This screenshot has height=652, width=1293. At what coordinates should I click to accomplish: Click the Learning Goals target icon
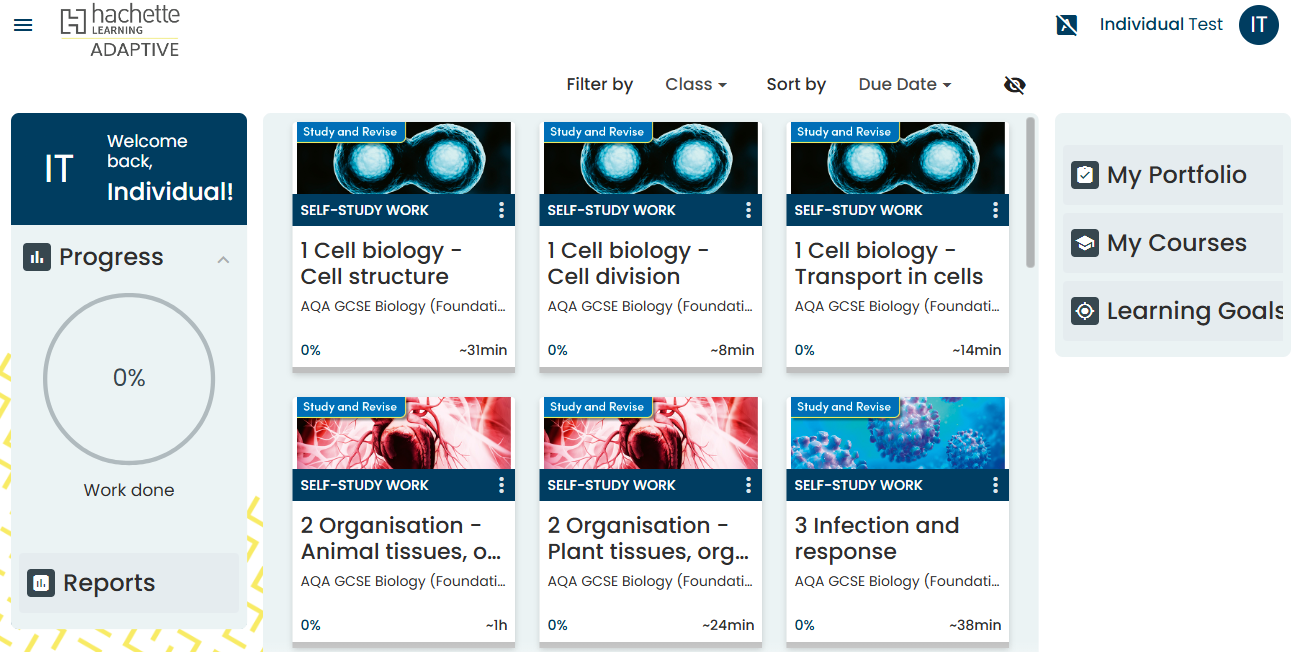tap(1084, 311)
